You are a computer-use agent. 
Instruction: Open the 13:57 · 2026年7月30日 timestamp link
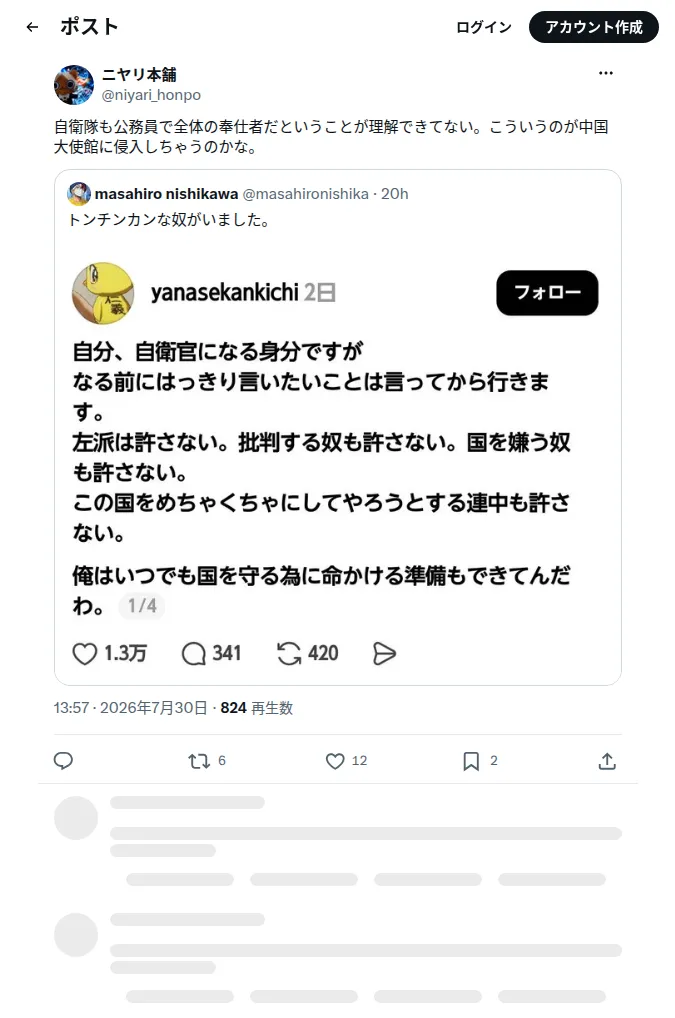(x=130, y=708)
